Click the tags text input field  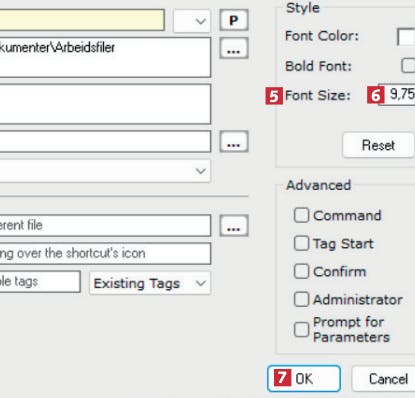[40, 282]
